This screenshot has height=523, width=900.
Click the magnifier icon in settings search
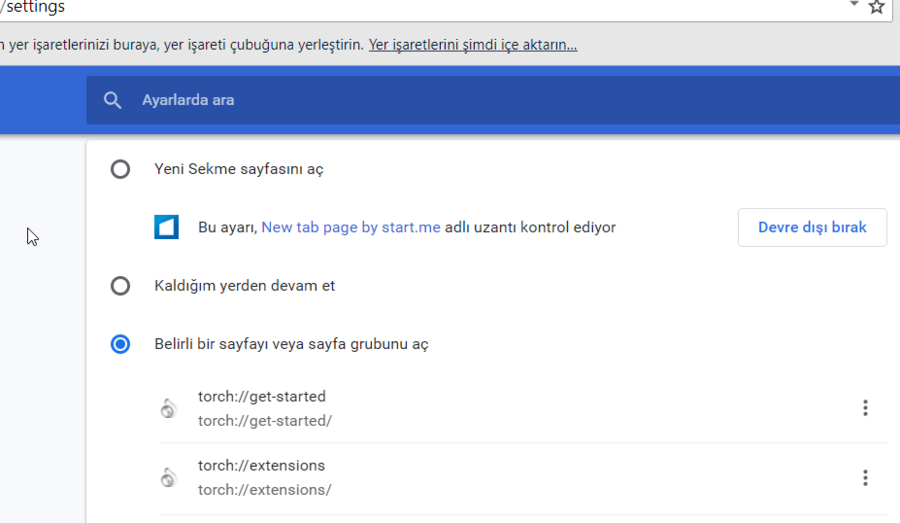point(113,100)
